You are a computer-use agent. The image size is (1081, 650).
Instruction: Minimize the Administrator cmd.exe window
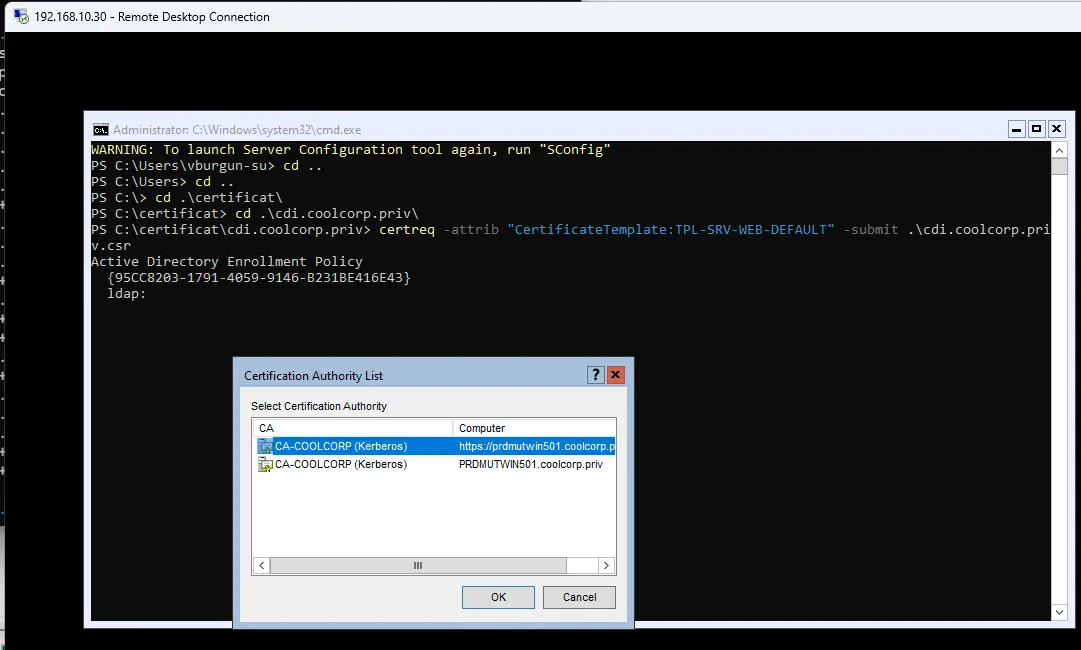coord(1017,129)
